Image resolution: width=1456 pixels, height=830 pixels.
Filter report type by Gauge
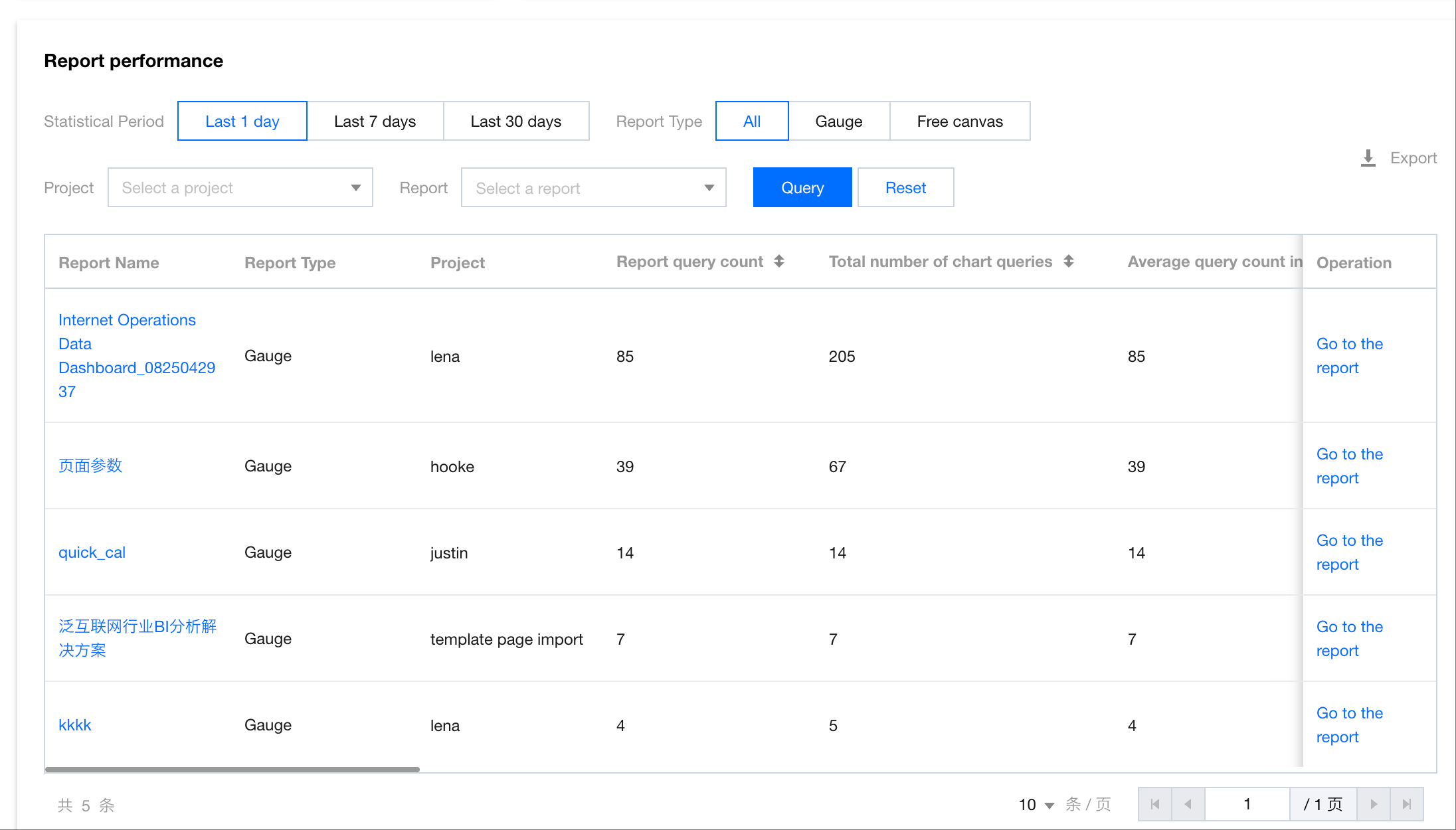838,122
